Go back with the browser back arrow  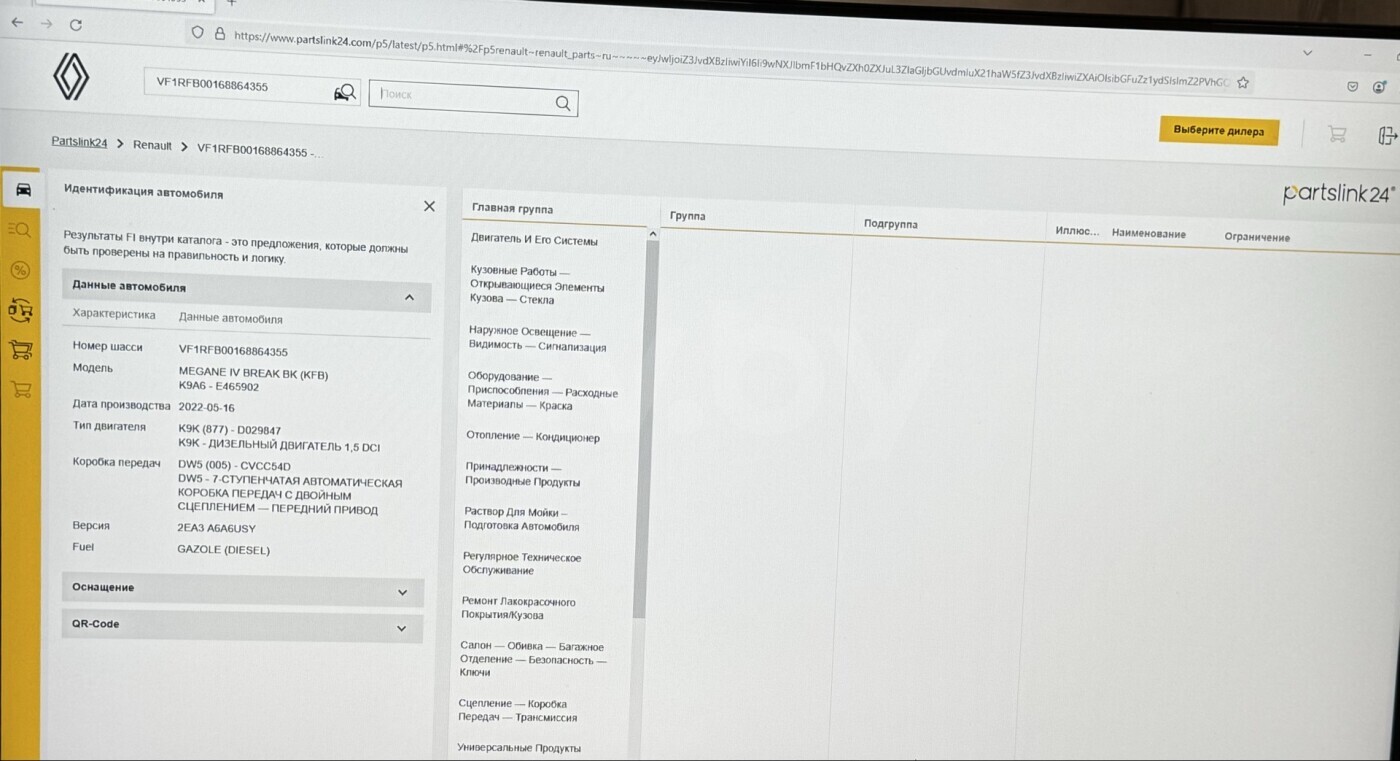[x=16, y=22]
